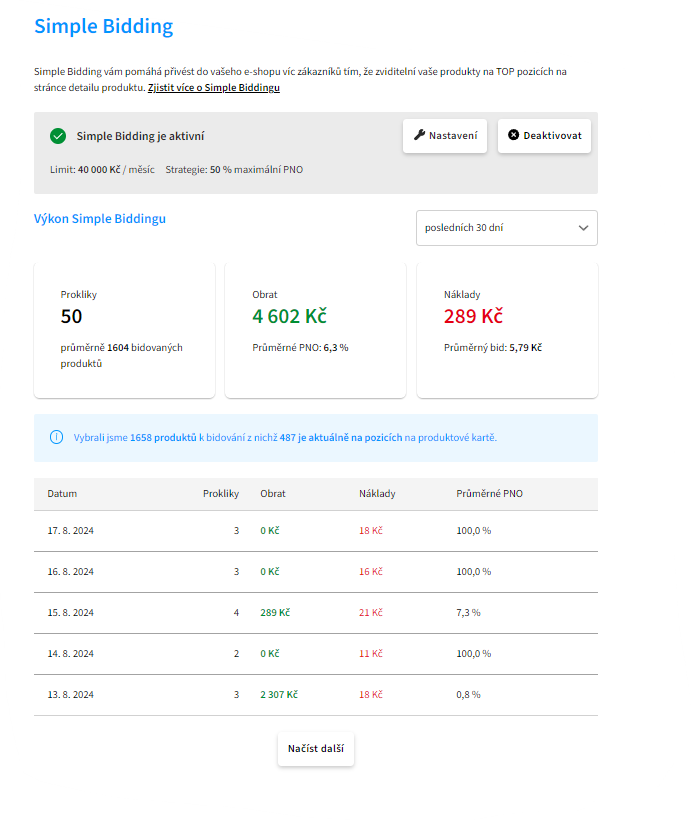The width and height of the screenshot is (691, 820).
Task: Click PNO '0,8 %' in 13. 8. row
Action: point(468,695)
